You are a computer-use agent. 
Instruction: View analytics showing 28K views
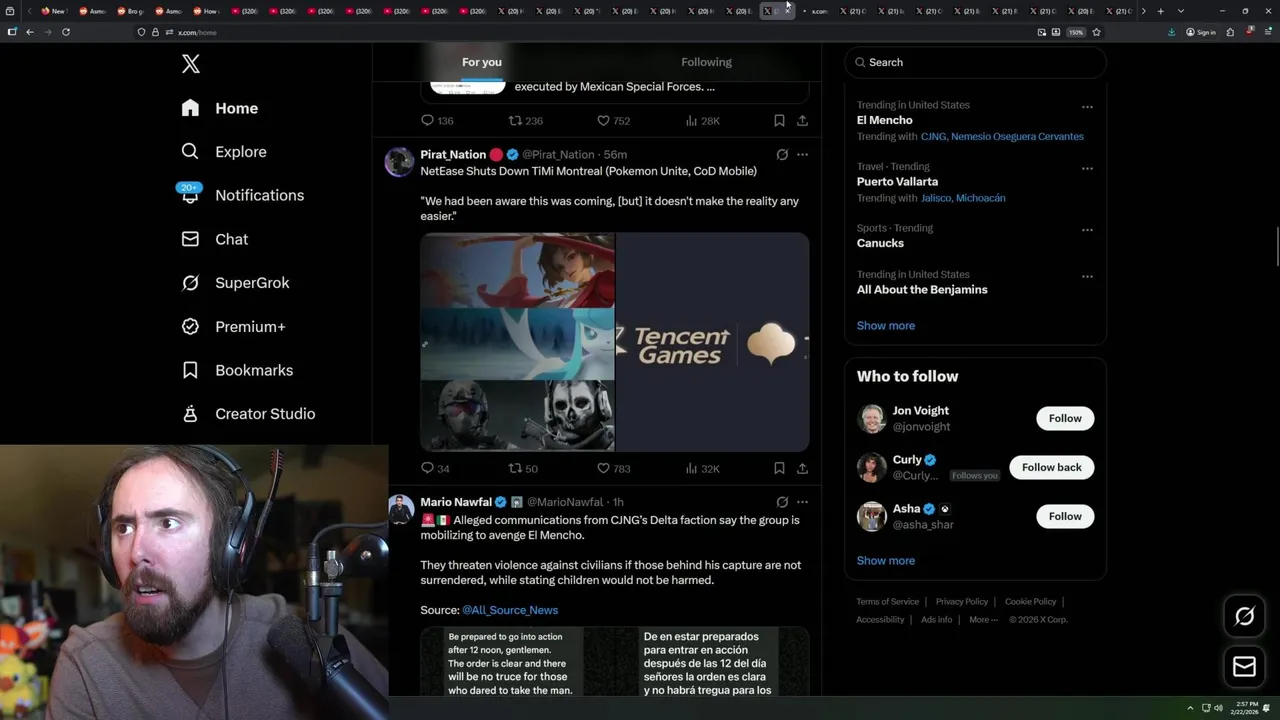coord(702,121)
